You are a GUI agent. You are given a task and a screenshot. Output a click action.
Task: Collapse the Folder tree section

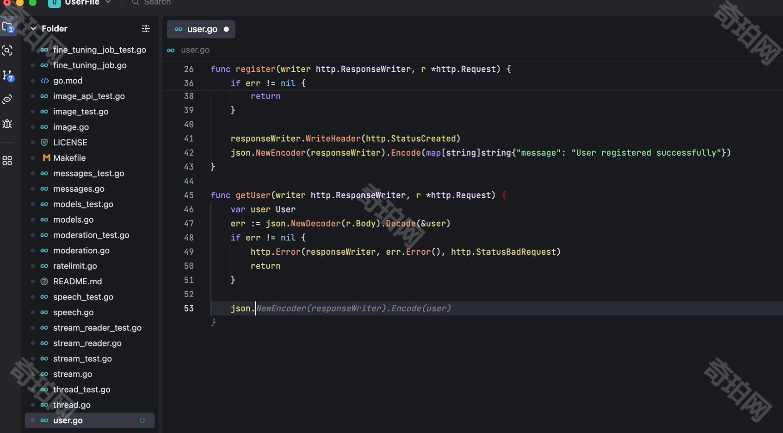pos(33,29)
